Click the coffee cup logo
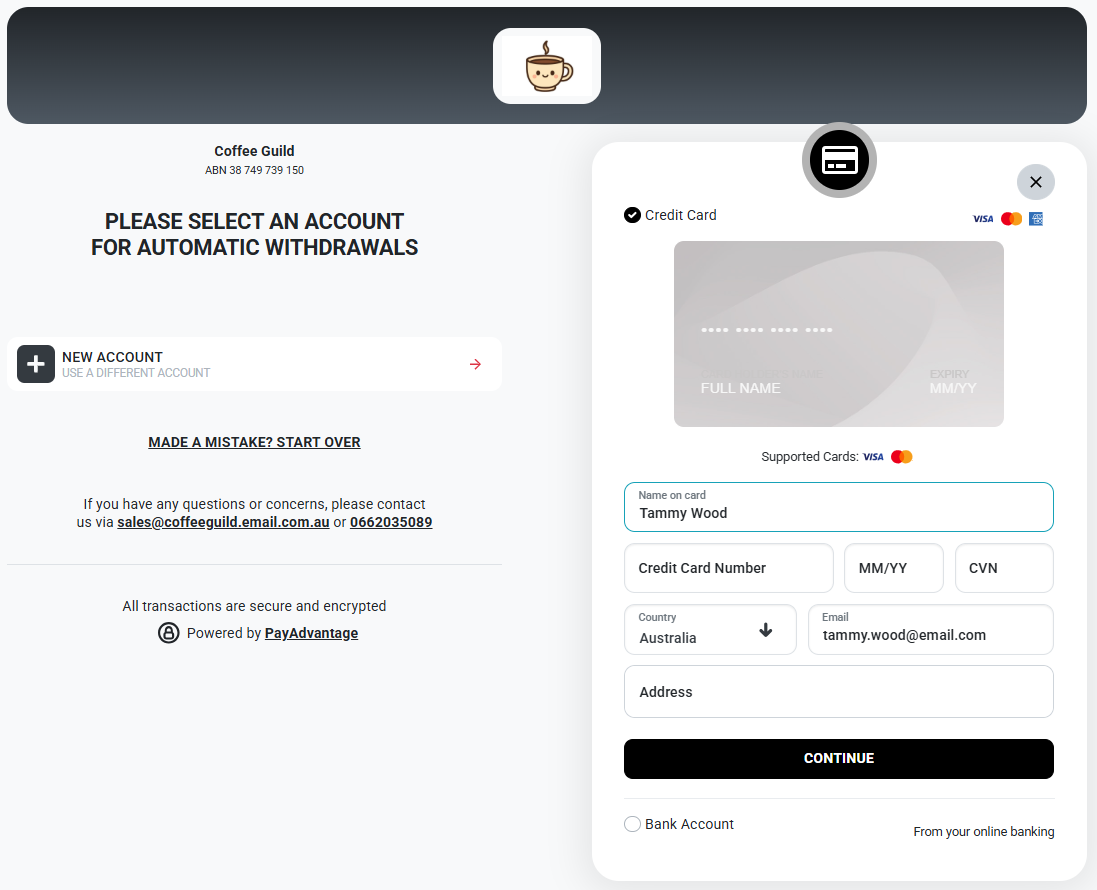The height and width of the screenshot is (890, 1097). coord(547,66)
